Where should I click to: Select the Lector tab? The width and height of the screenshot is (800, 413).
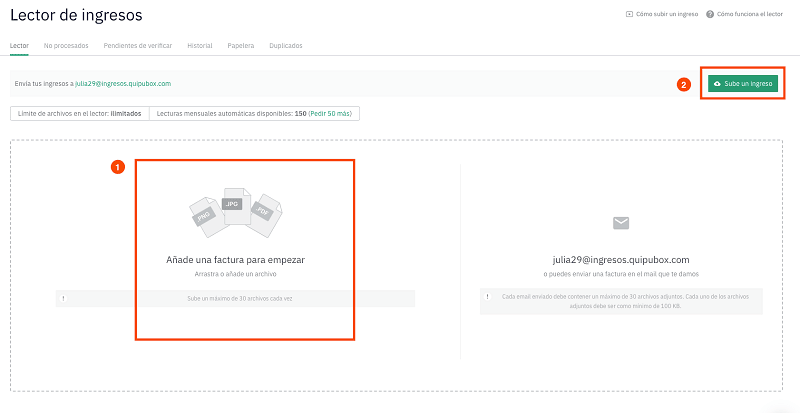pyautogui.click(x=19, y=45)
